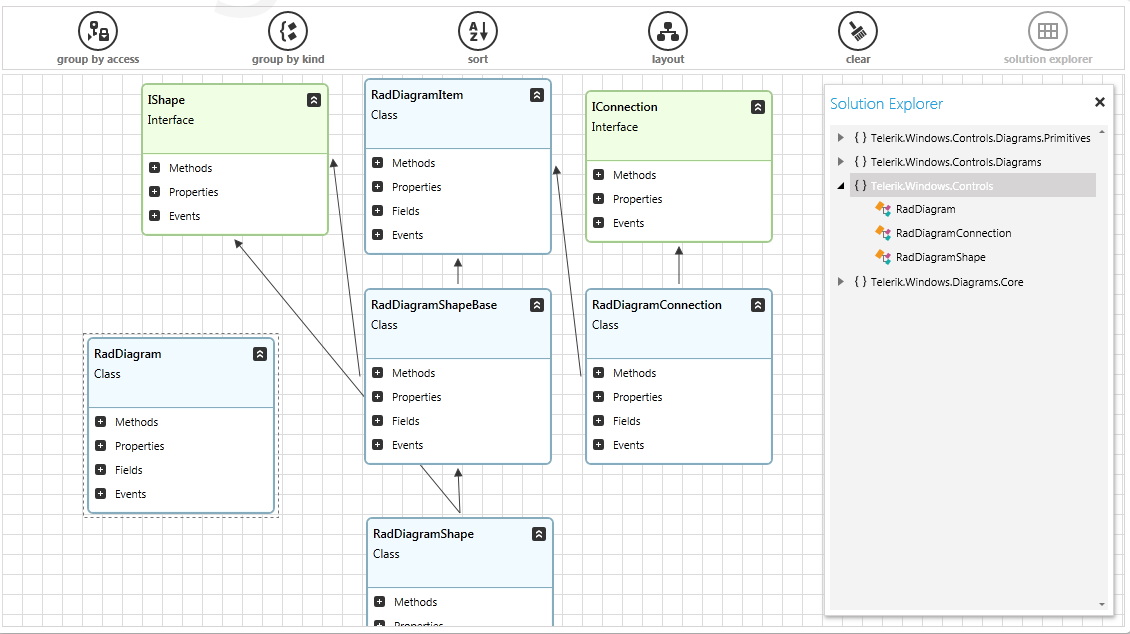Expand Events in RadDiagramShapeBase
Screen dimensions: 1130x634
coord(378,445)
